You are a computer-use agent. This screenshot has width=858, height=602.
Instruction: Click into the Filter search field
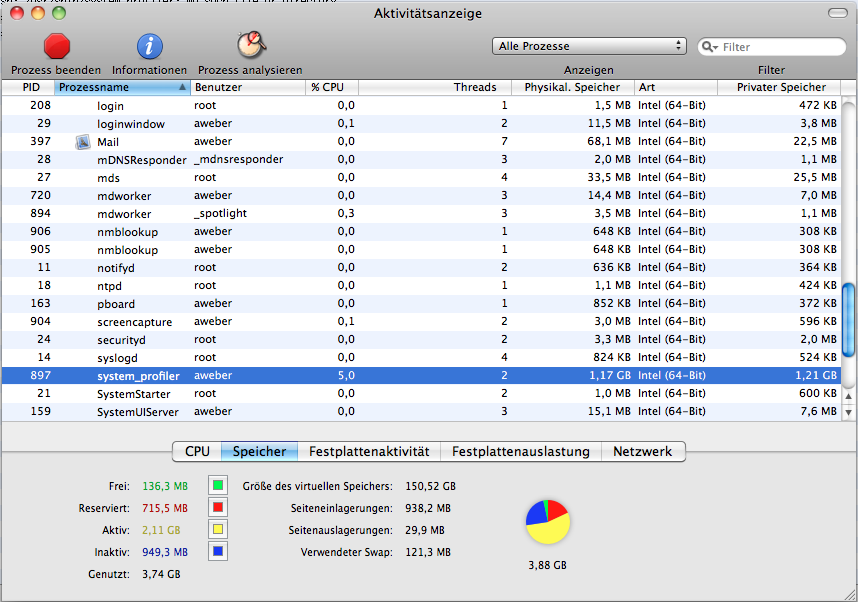point(780,47)
